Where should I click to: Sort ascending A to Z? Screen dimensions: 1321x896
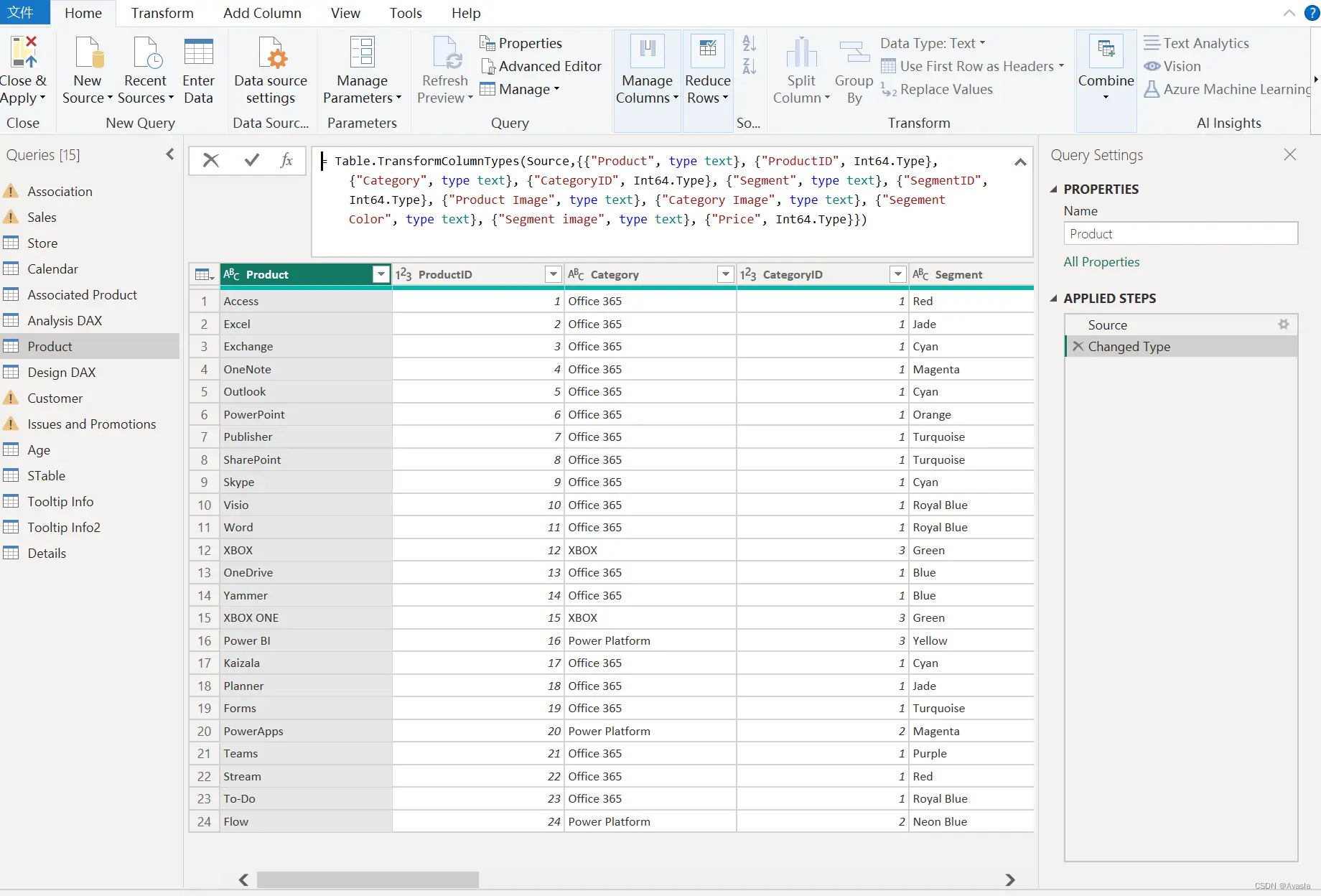point(749,43)
